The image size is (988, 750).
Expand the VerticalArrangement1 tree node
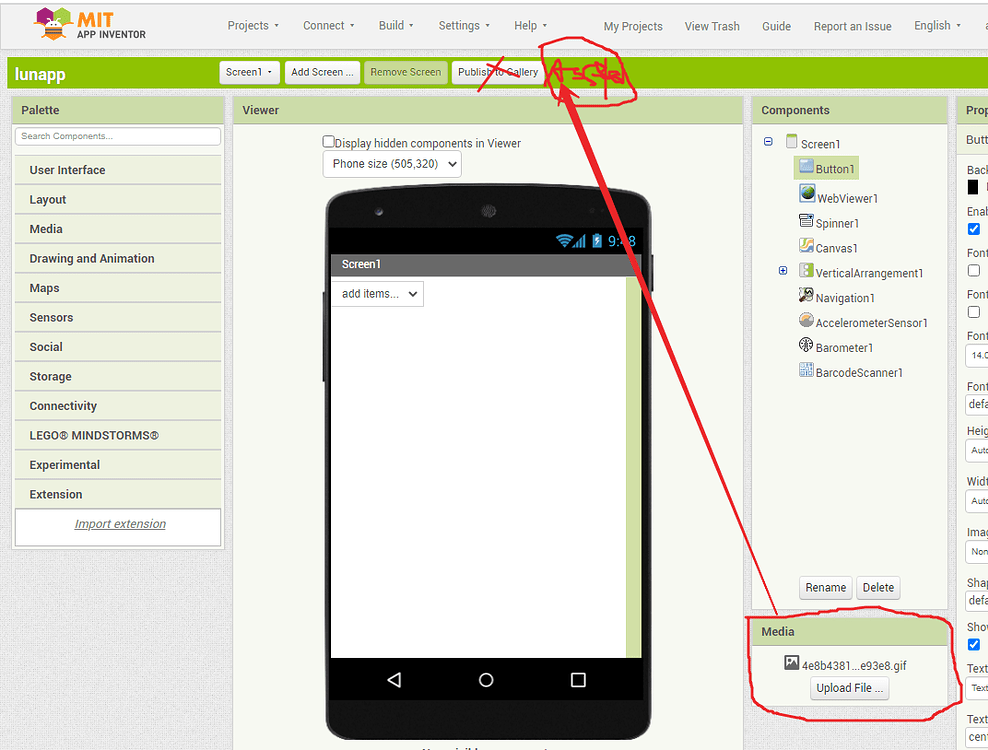tap(783, 271)
